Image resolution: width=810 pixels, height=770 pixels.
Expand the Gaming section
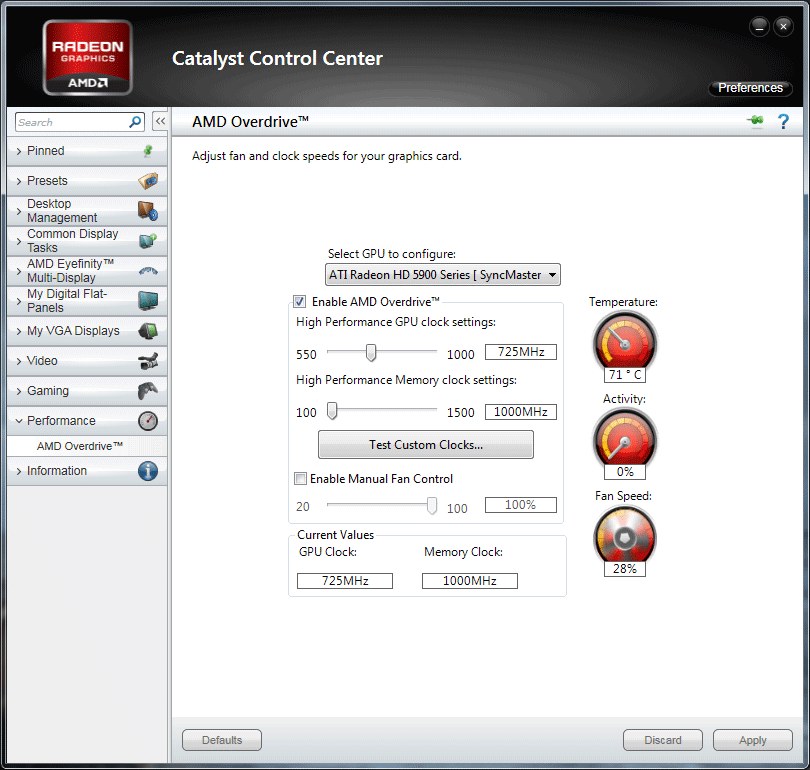pyautogui.click(x=87, y=390)
